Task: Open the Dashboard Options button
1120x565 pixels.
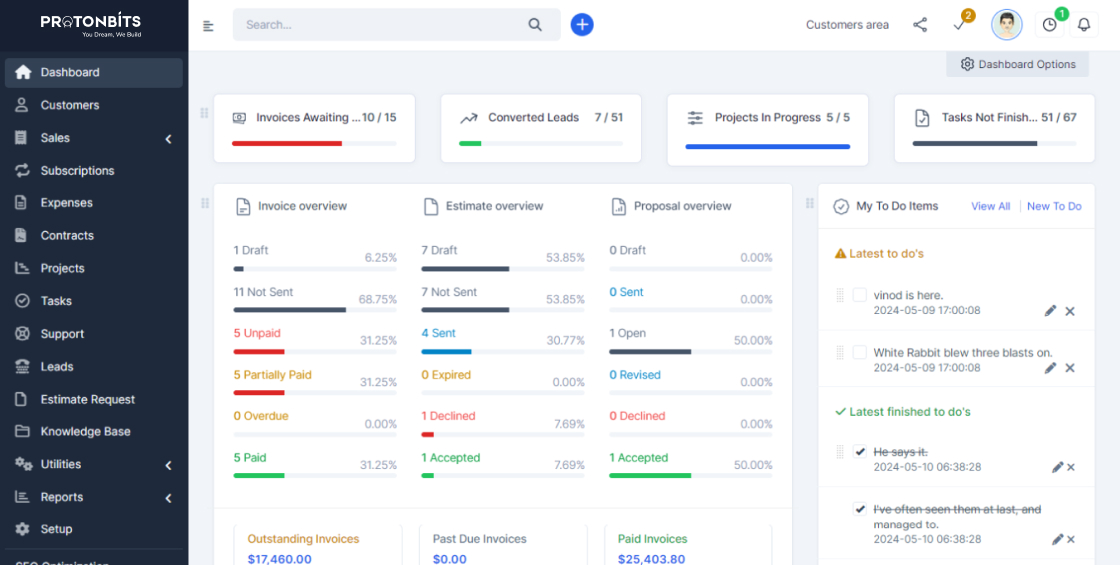Action: pyautogui.click(x=1017, y=64)
